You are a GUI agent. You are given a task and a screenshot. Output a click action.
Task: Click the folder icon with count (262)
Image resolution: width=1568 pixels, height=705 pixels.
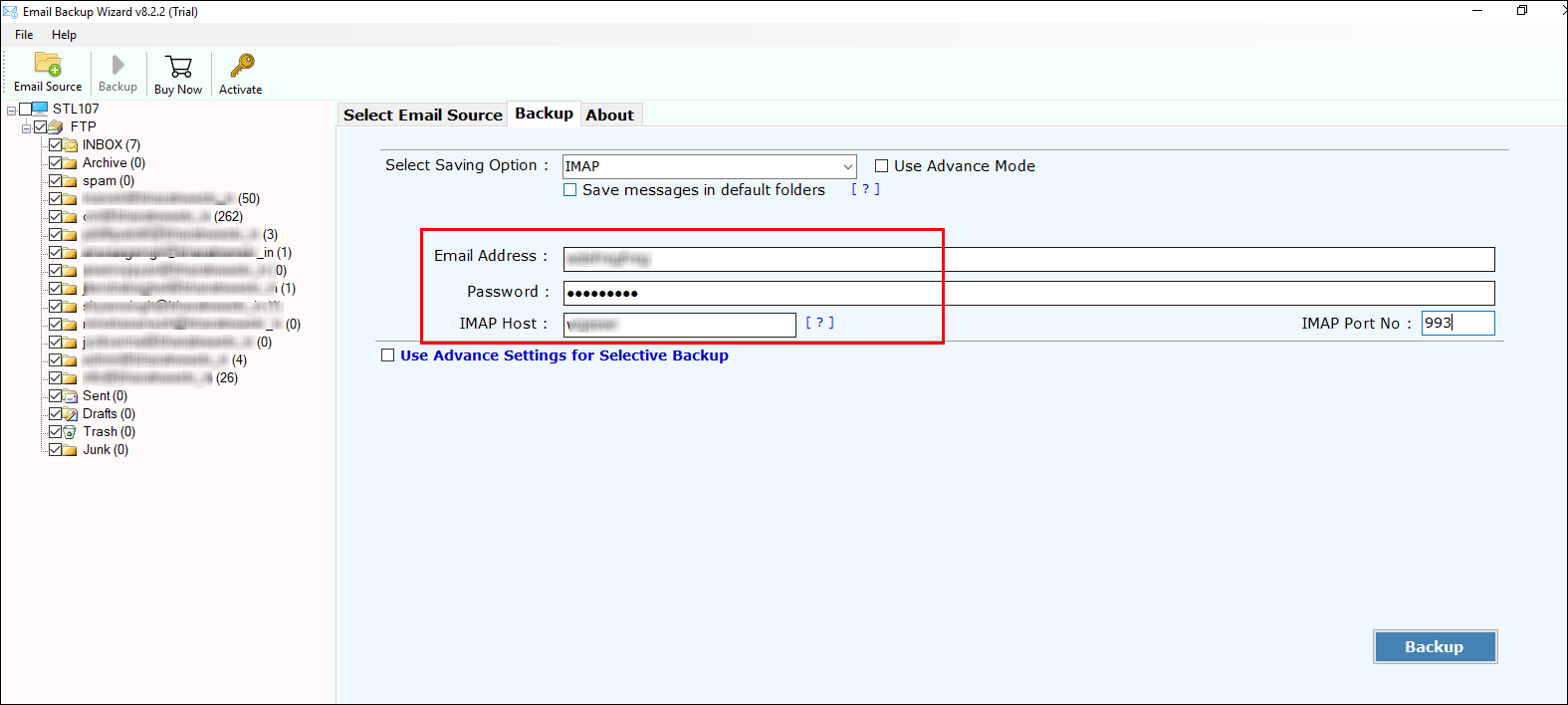(x=71, y=217)
